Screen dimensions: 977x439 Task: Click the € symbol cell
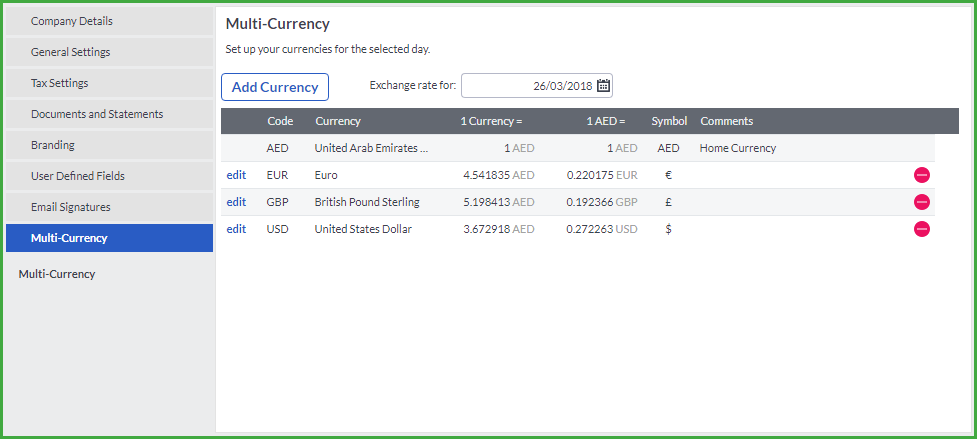click(x=669, y=176)
